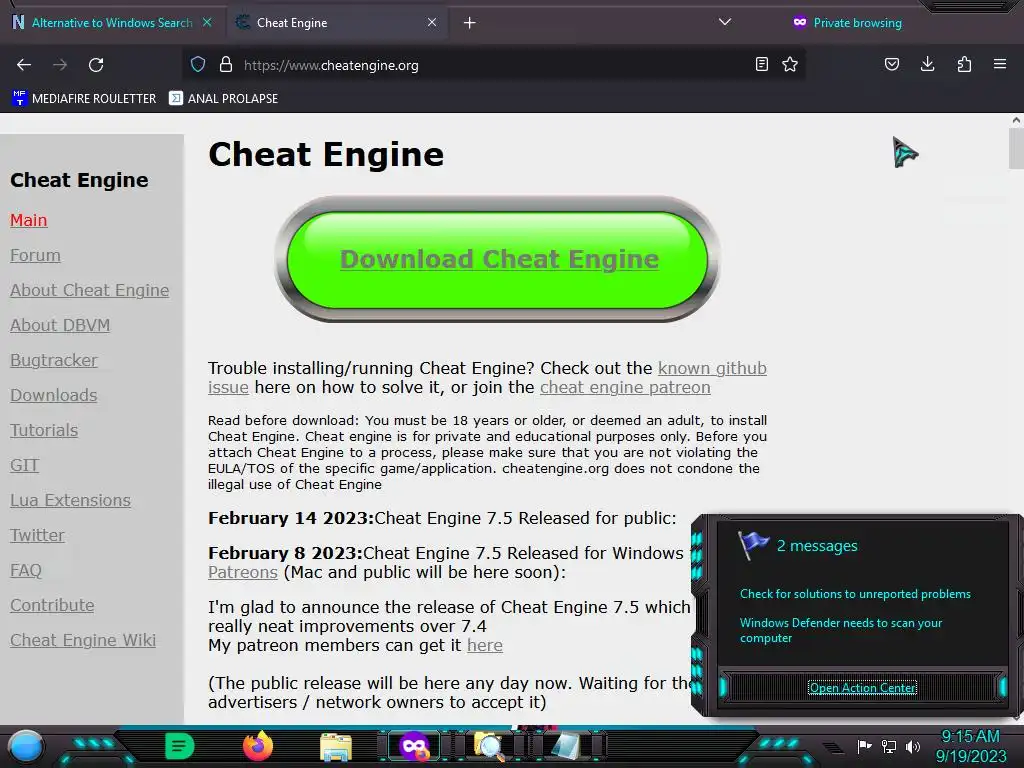Click the Download Cheat Engine button
Viewport: 1024px width, 768px height.
coord(498,259)
